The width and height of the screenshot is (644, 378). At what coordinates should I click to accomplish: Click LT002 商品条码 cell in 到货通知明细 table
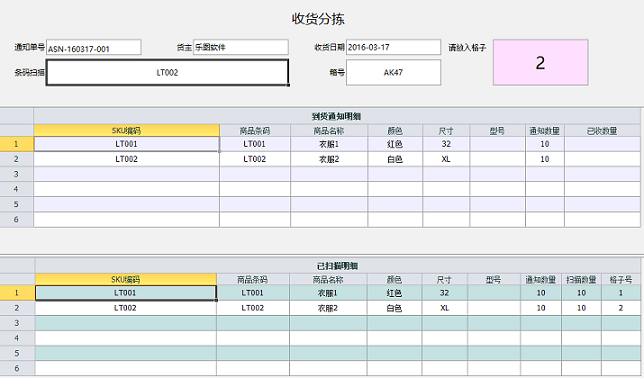[255, 159]
